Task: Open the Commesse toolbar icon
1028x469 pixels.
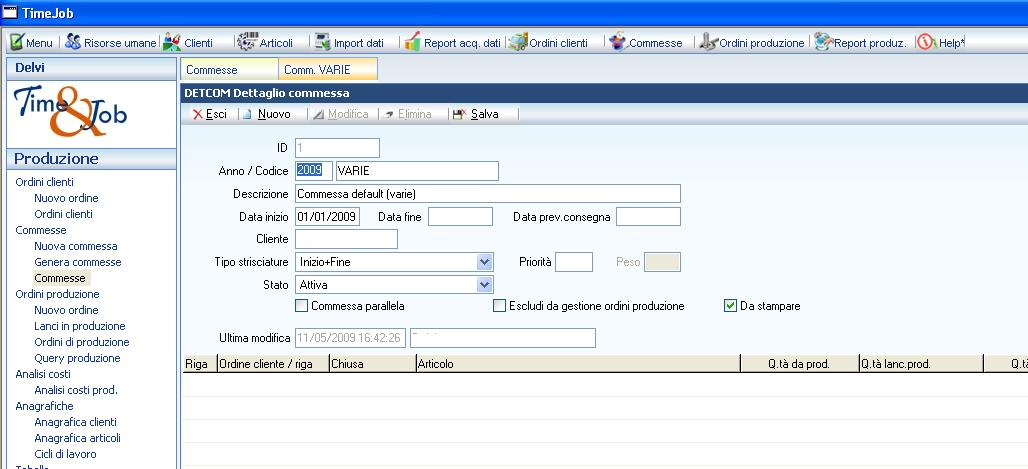Action: [618, 42]
